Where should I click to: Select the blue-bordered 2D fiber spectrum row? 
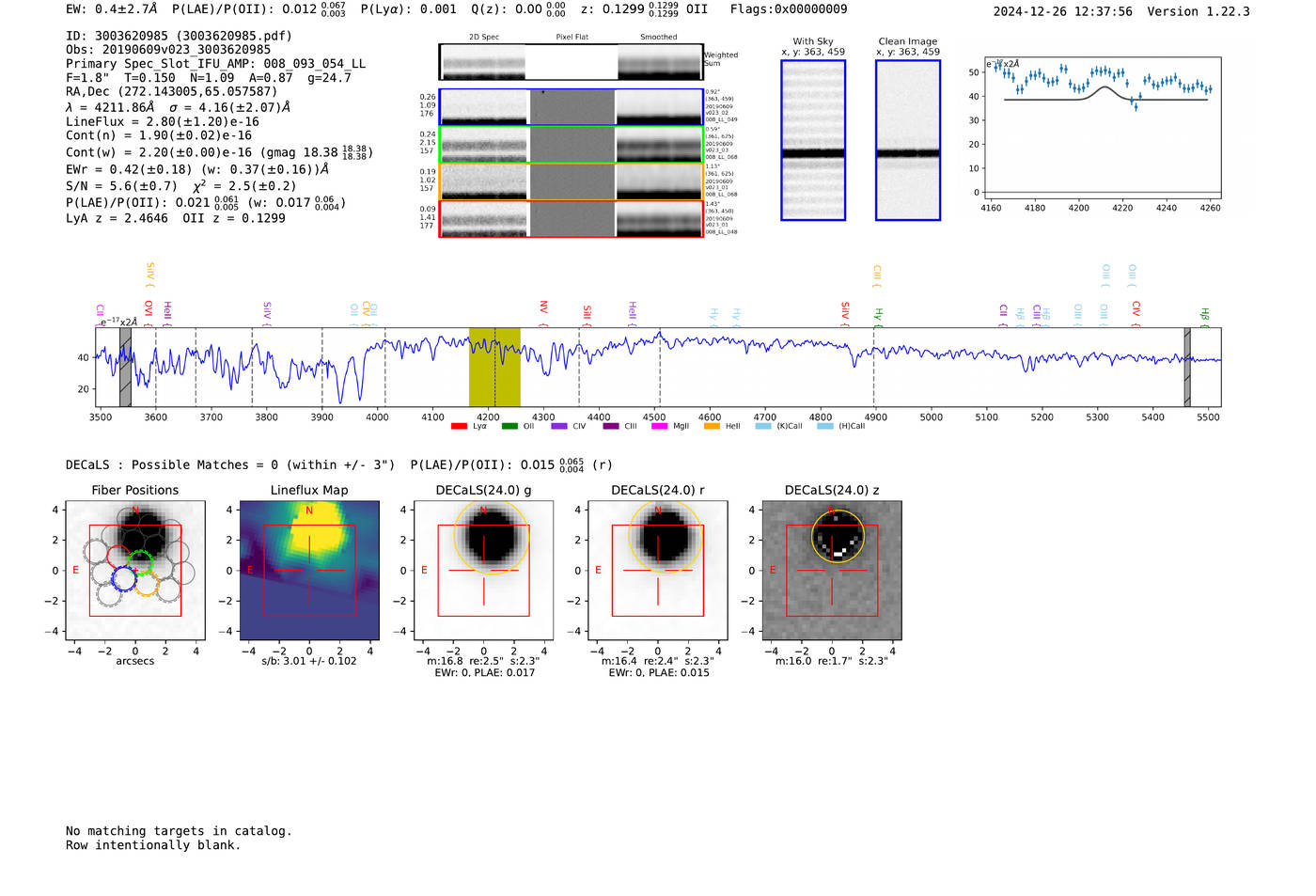coord(572,107)
